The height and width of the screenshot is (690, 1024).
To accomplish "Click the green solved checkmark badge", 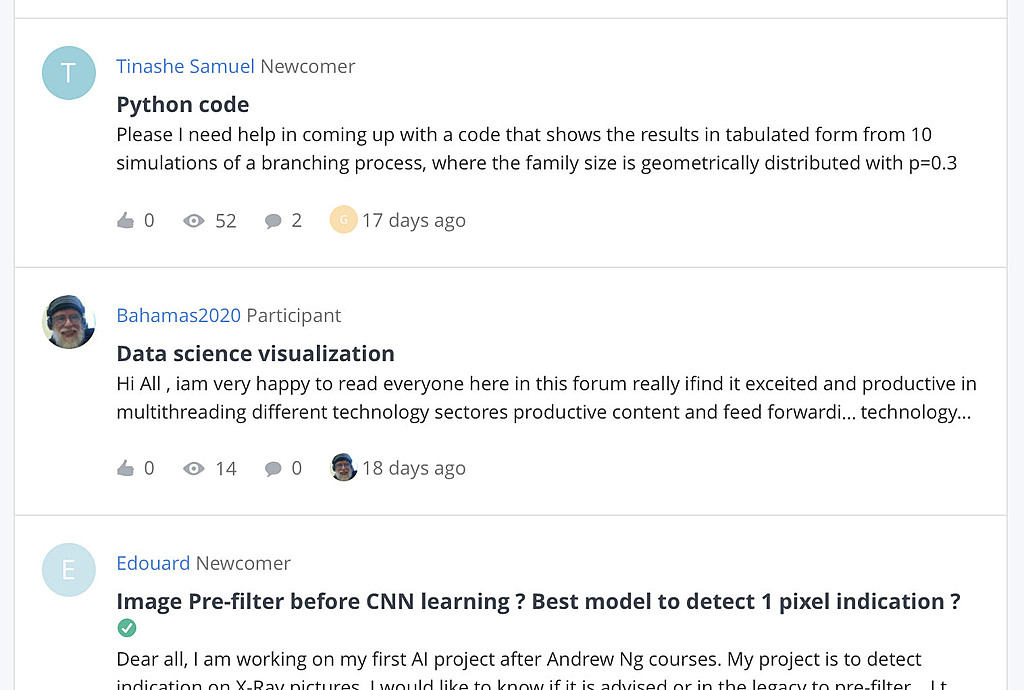I will (x=127, y=628).
